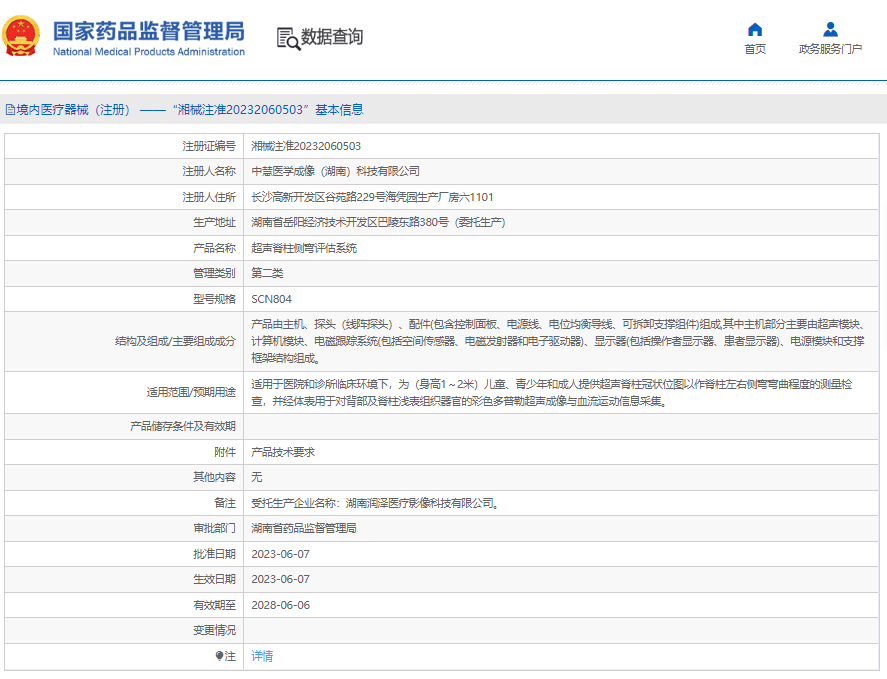Click the 变更情况 row label
This screenshot has width=887, height=679.
pos(214,630)
